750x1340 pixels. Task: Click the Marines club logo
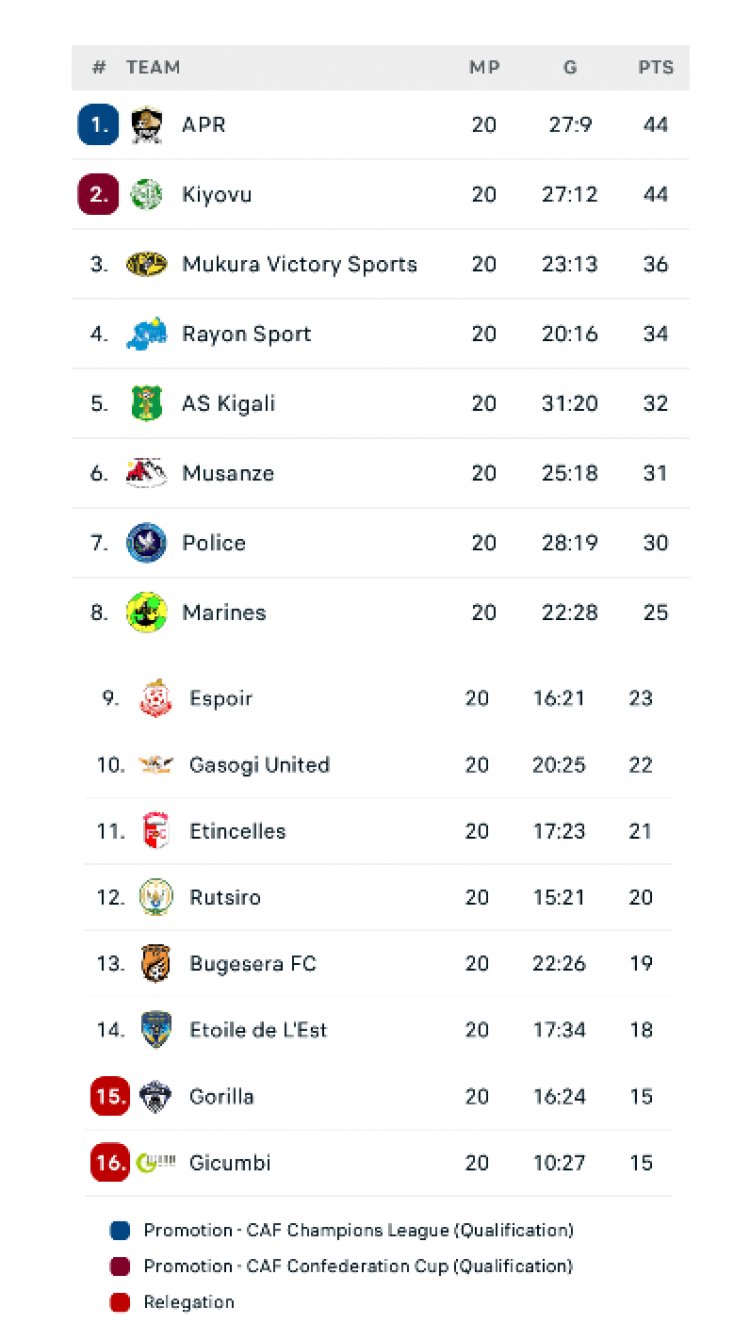click(x=146, y=612)
